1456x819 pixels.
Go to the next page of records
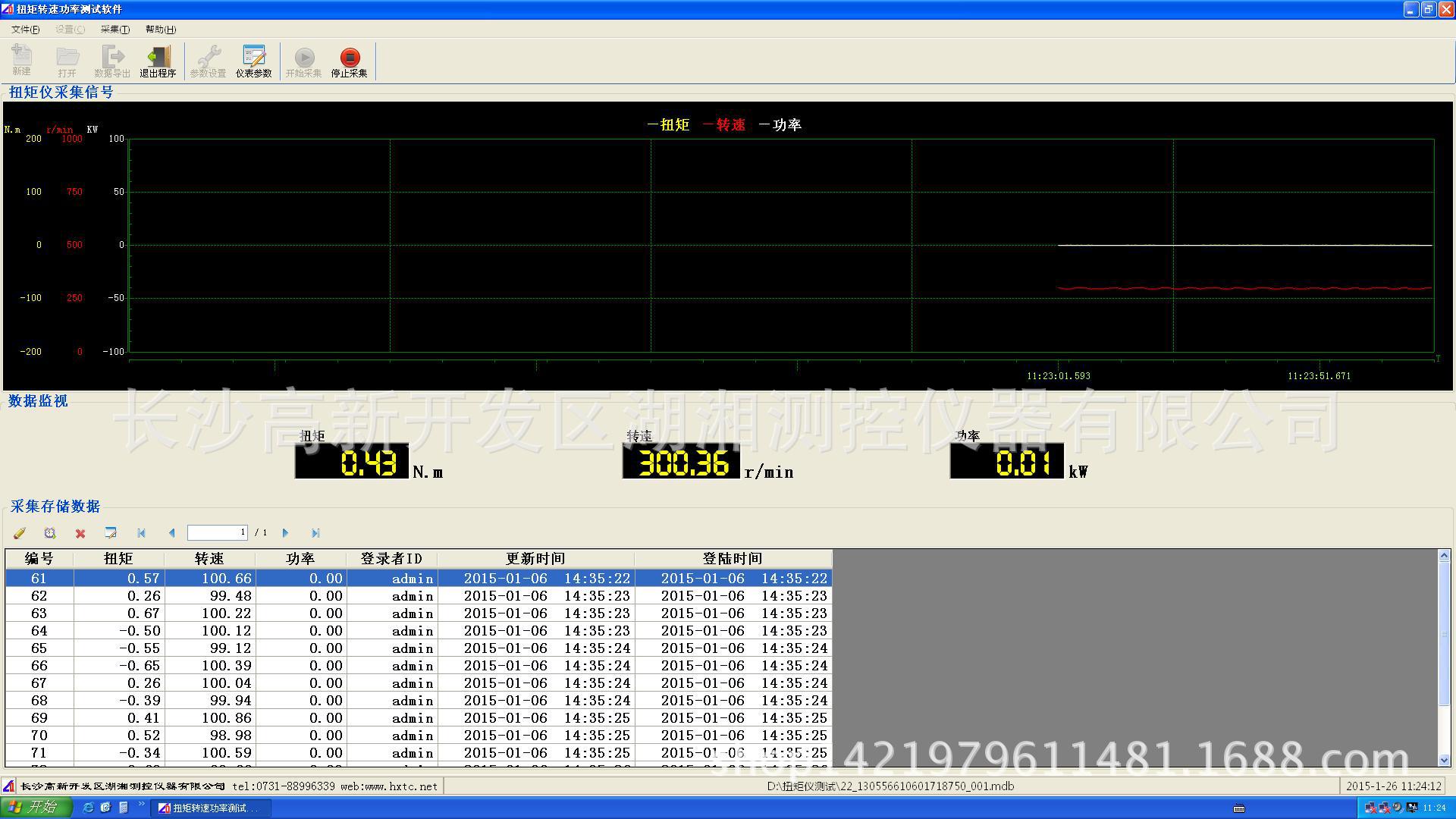(285, 533)
